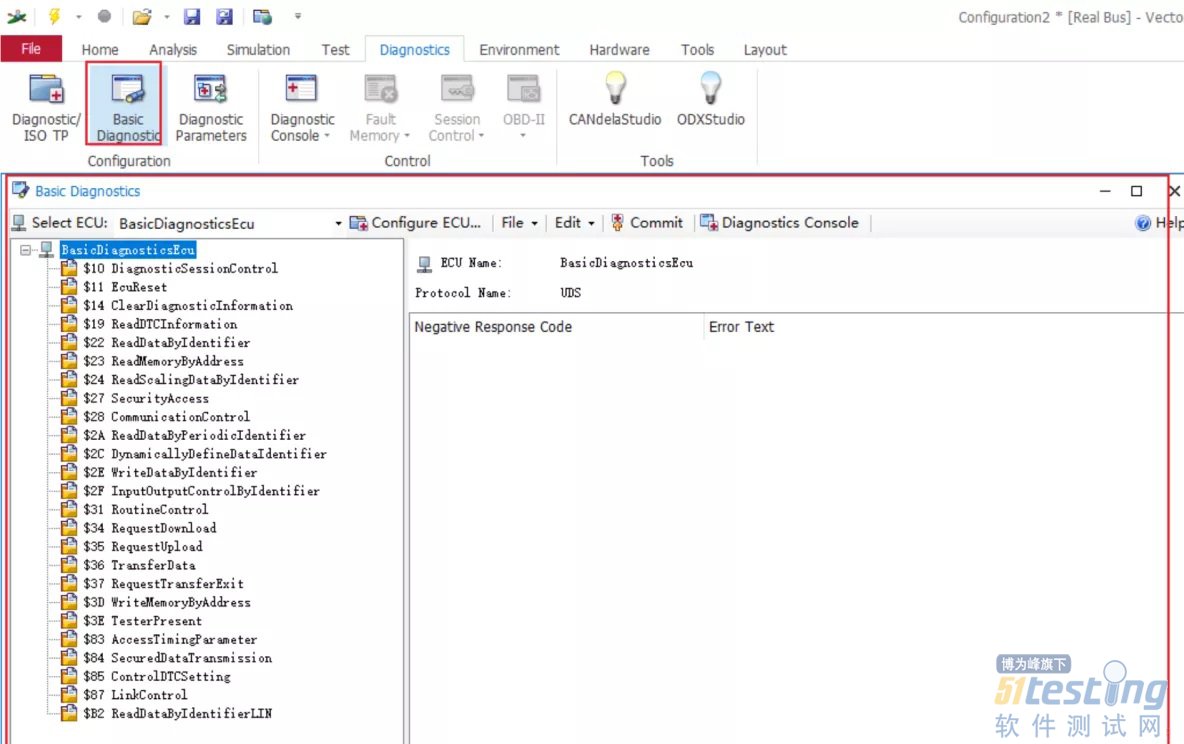This screenshot has height=744, width=1184.
Task: Open the File dropdown in Basic Diagnostics toolbar
Action: click(x=520, y=223)
